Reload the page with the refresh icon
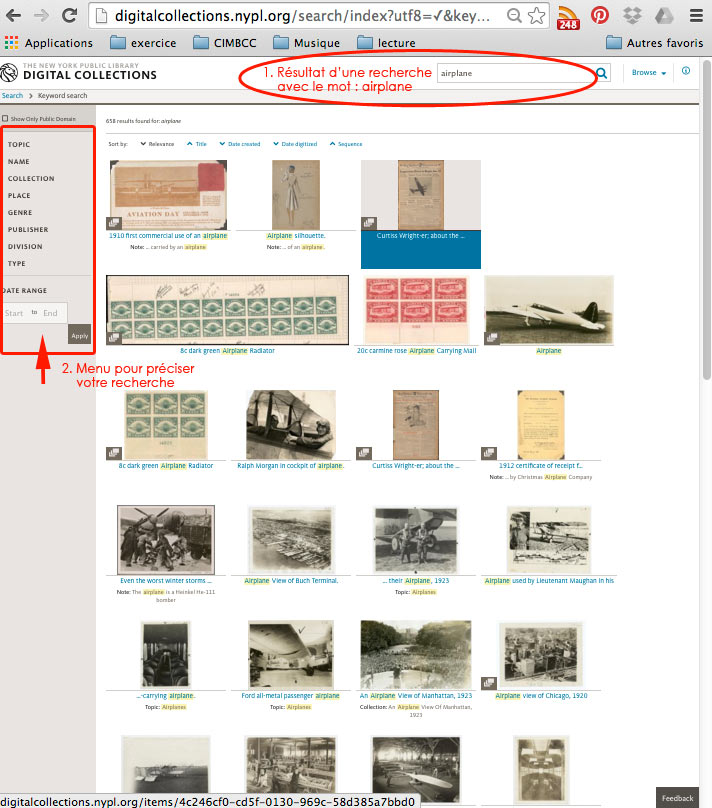This screenshot has height=808, width=712. point(69,16)
